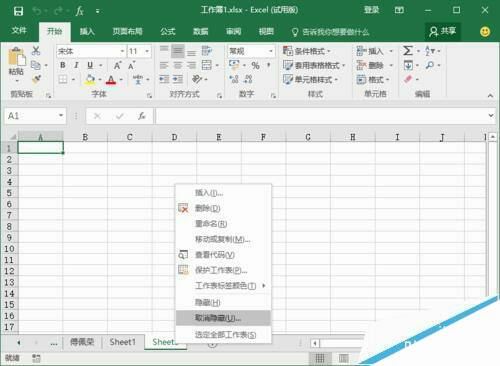
Task: Toggle Underline formatting
Action: click(90, 65)
